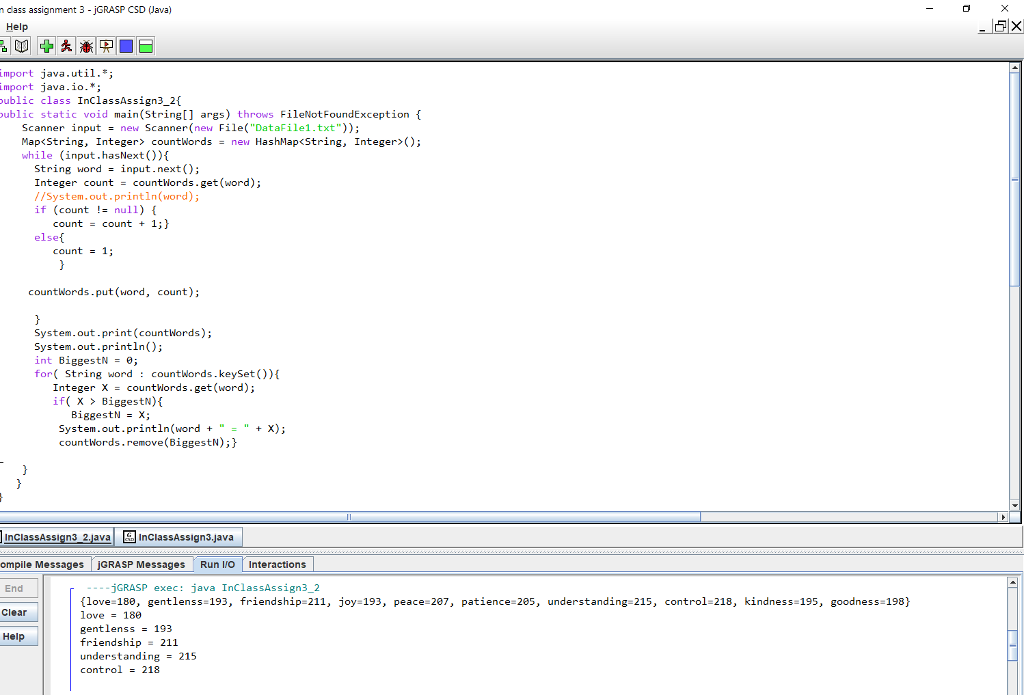This screenshot has height=695, width=1024.
Task: Click the "understanding = 215" output line
Action: point(138,656)
